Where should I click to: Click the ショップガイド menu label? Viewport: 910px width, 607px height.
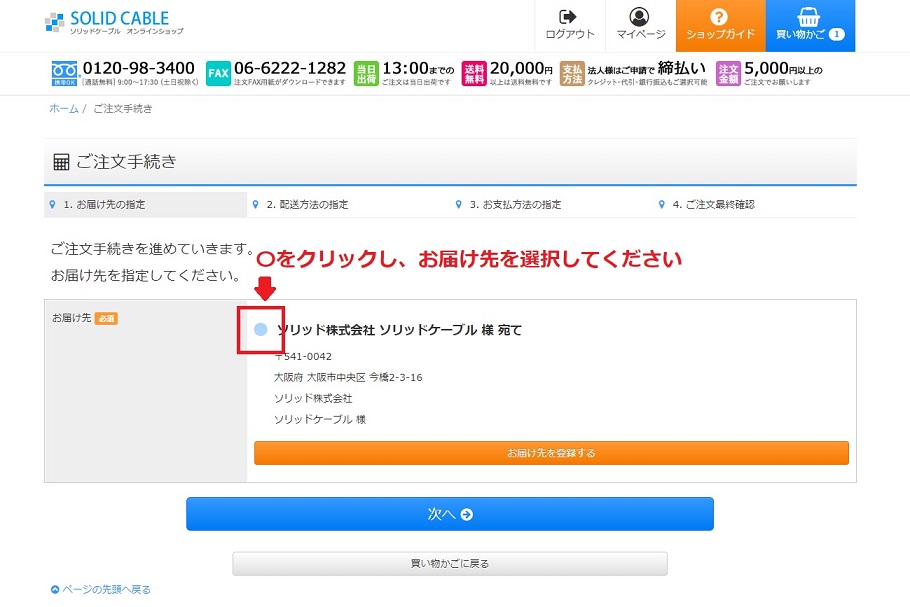[720, 34]
